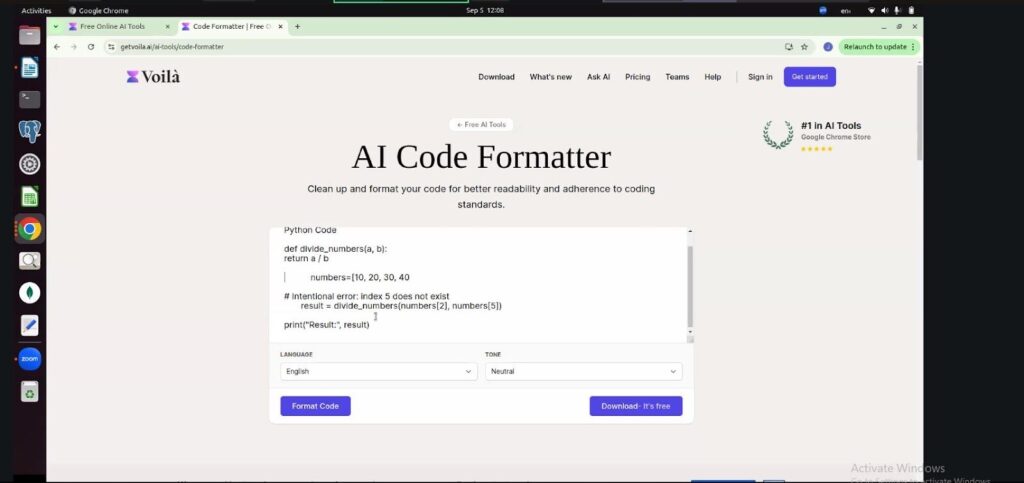Click the code box scroll up arrow
Screen dimensions: 1024x483
pos(690,231)
